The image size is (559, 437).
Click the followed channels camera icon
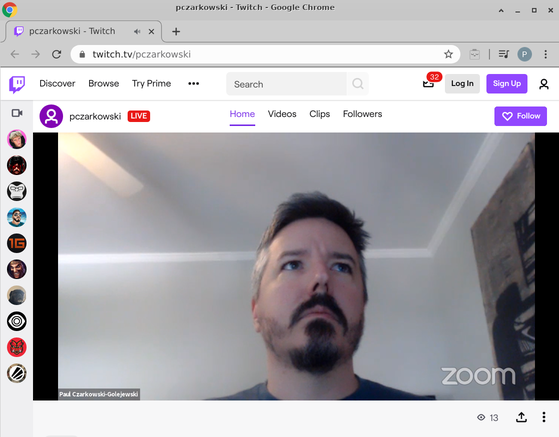[17, 113]
